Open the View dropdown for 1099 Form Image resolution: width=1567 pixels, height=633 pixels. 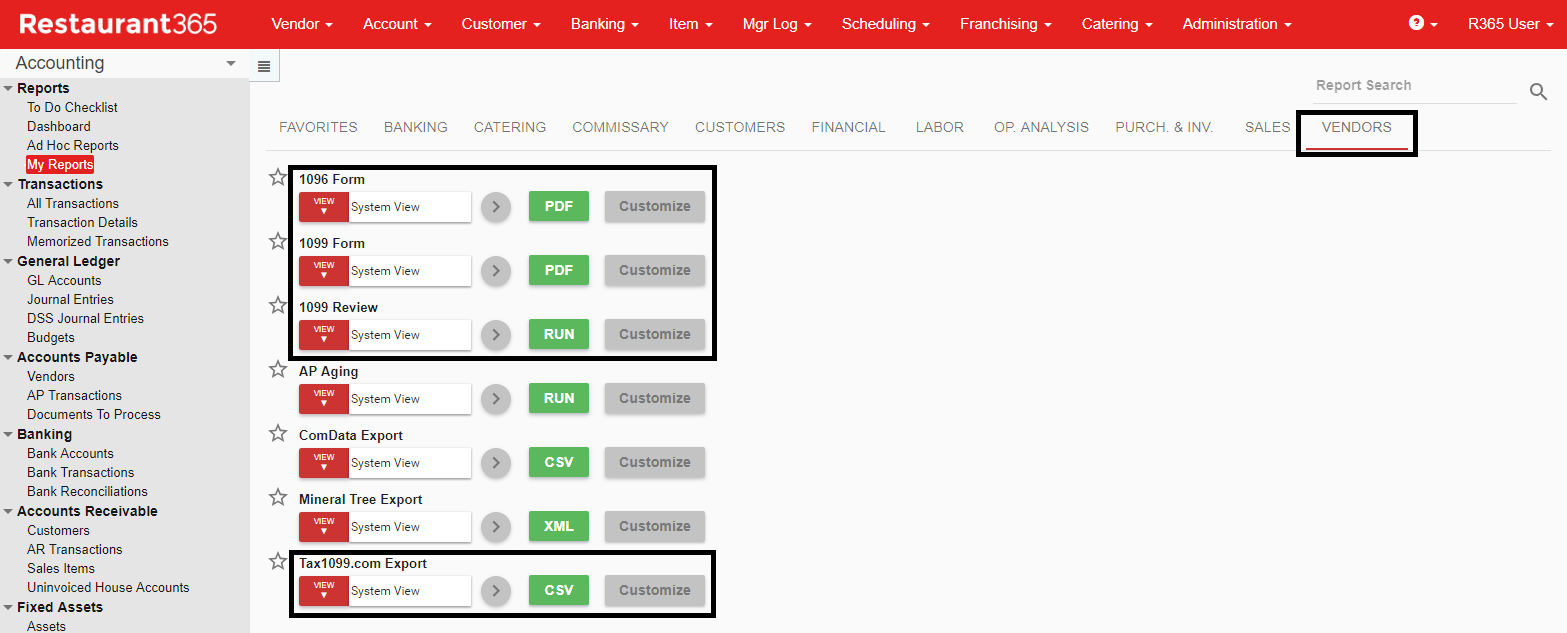(x=324, y=271)
